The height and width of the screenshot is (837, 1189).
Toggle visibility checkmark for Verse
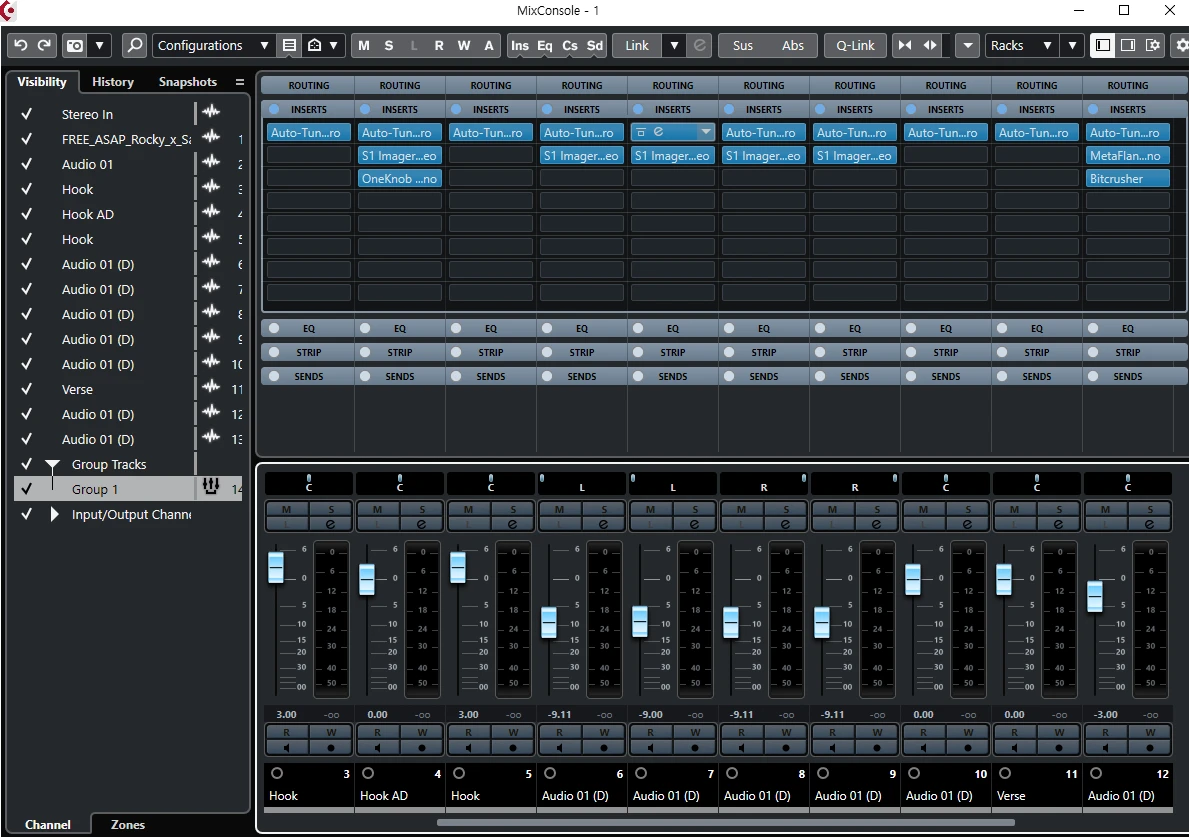pyautogui.click(x=27, y=389)
